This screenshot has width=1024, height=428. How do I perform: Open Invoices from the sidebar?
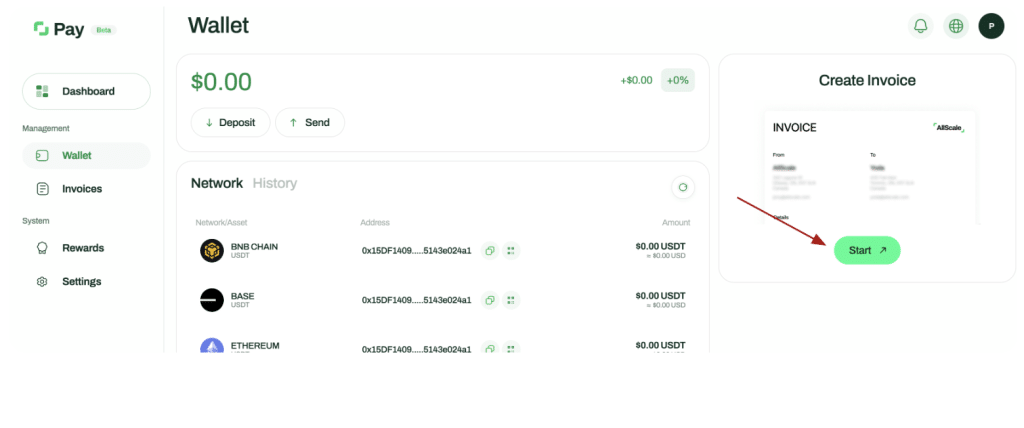click(81, 189)
